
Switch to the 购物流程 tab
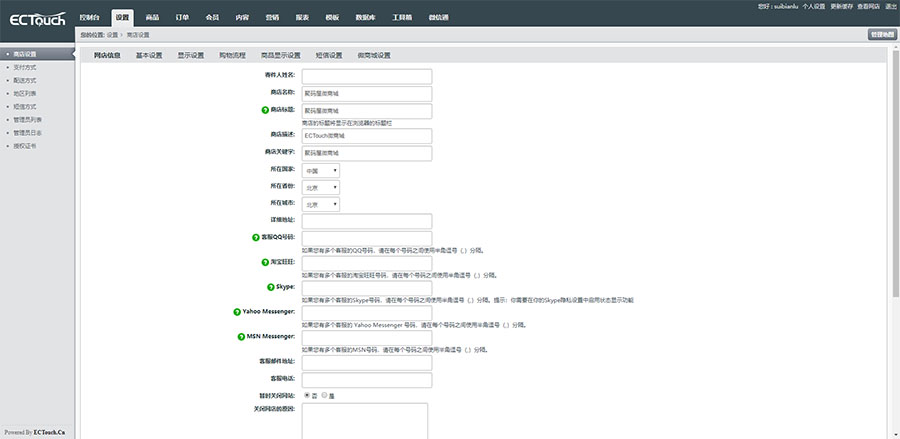point(232,56)
